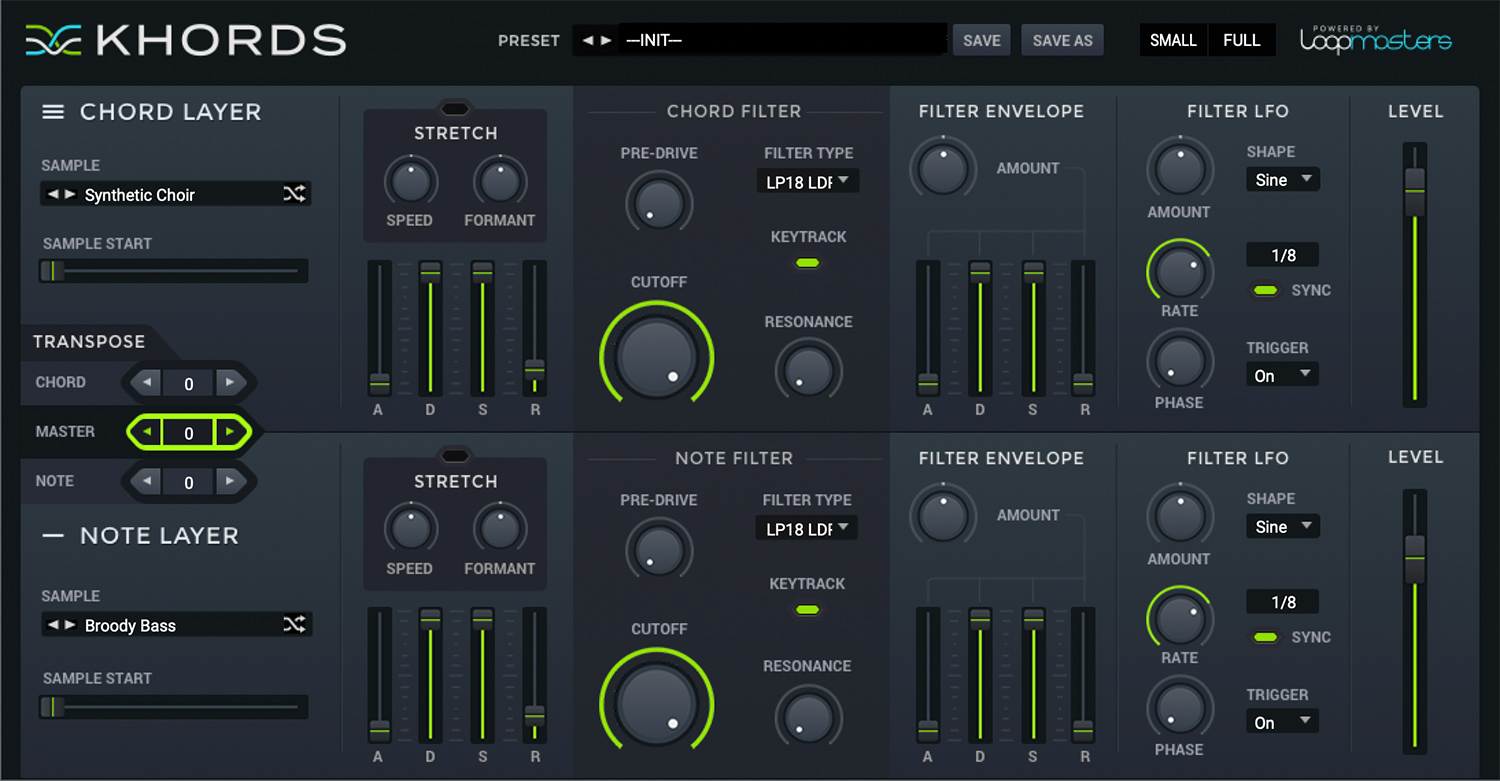Screen dimensions: 1500x781
Task: Save the current preset
Action: coord(981,40)
